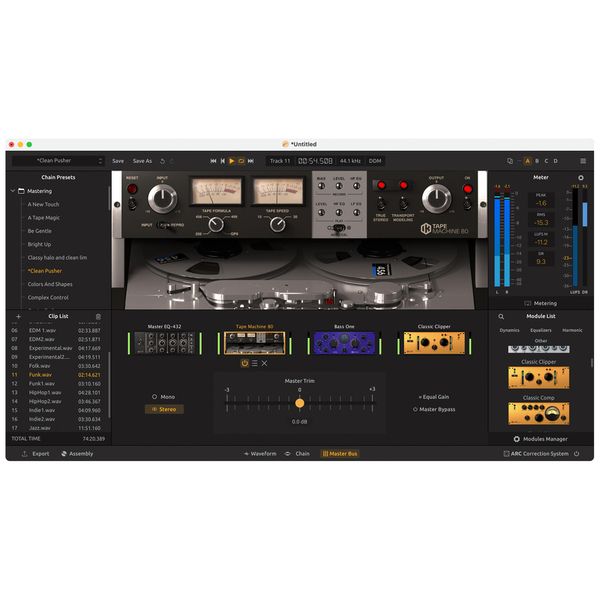The image size is (600, 600).
Task: Select Jazz.wav clip
Action: click(57, 428)
